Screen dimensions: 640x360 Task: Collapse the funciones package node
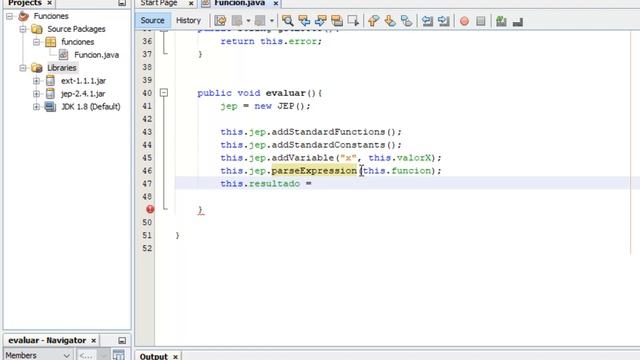pyautogui.click(x=36, y=42)
